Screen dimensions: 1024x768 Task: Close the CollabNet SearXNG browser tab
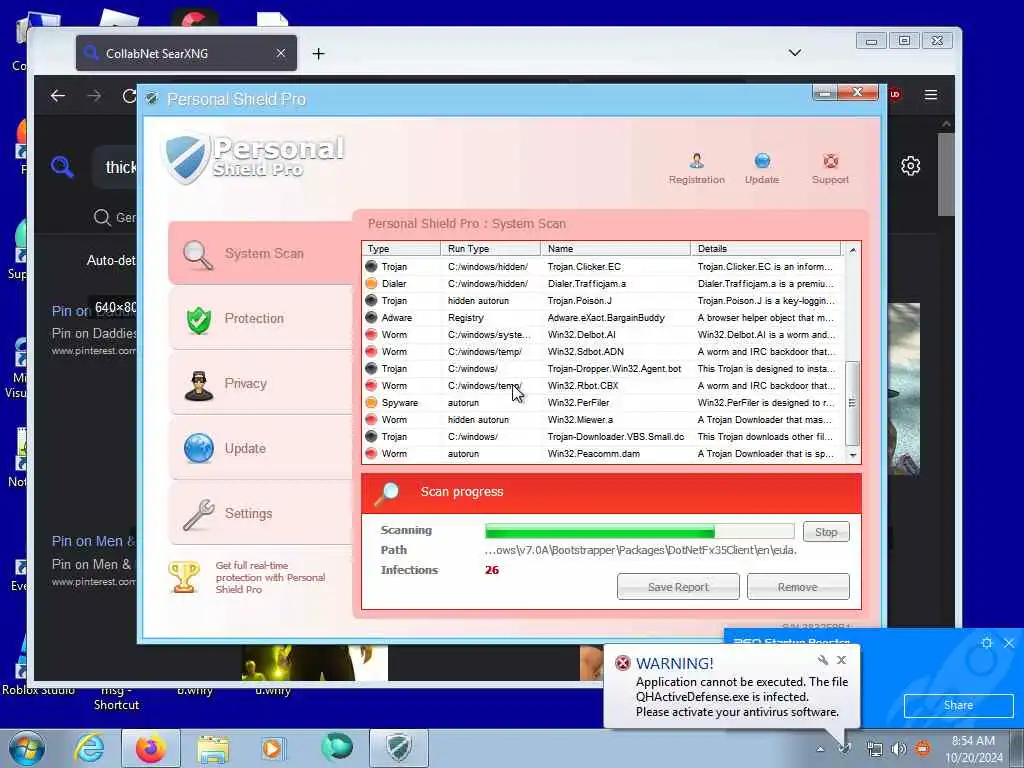pos(281,54)
